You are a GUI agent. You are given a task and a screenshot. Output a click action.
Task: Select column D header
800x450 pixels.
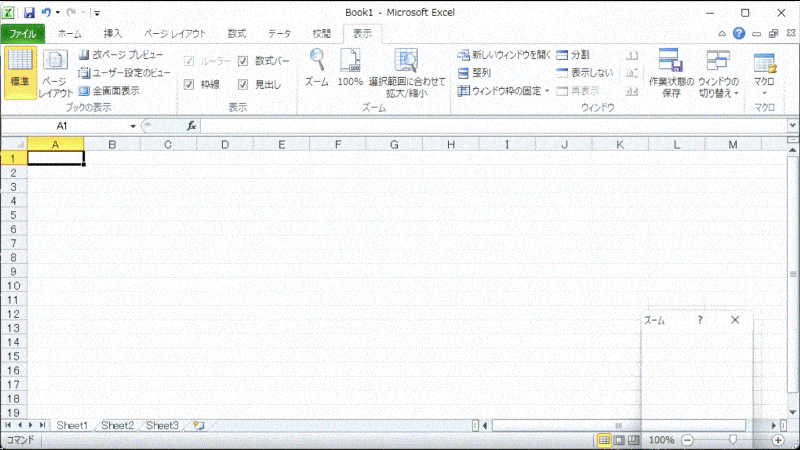(x=224, y=145)
